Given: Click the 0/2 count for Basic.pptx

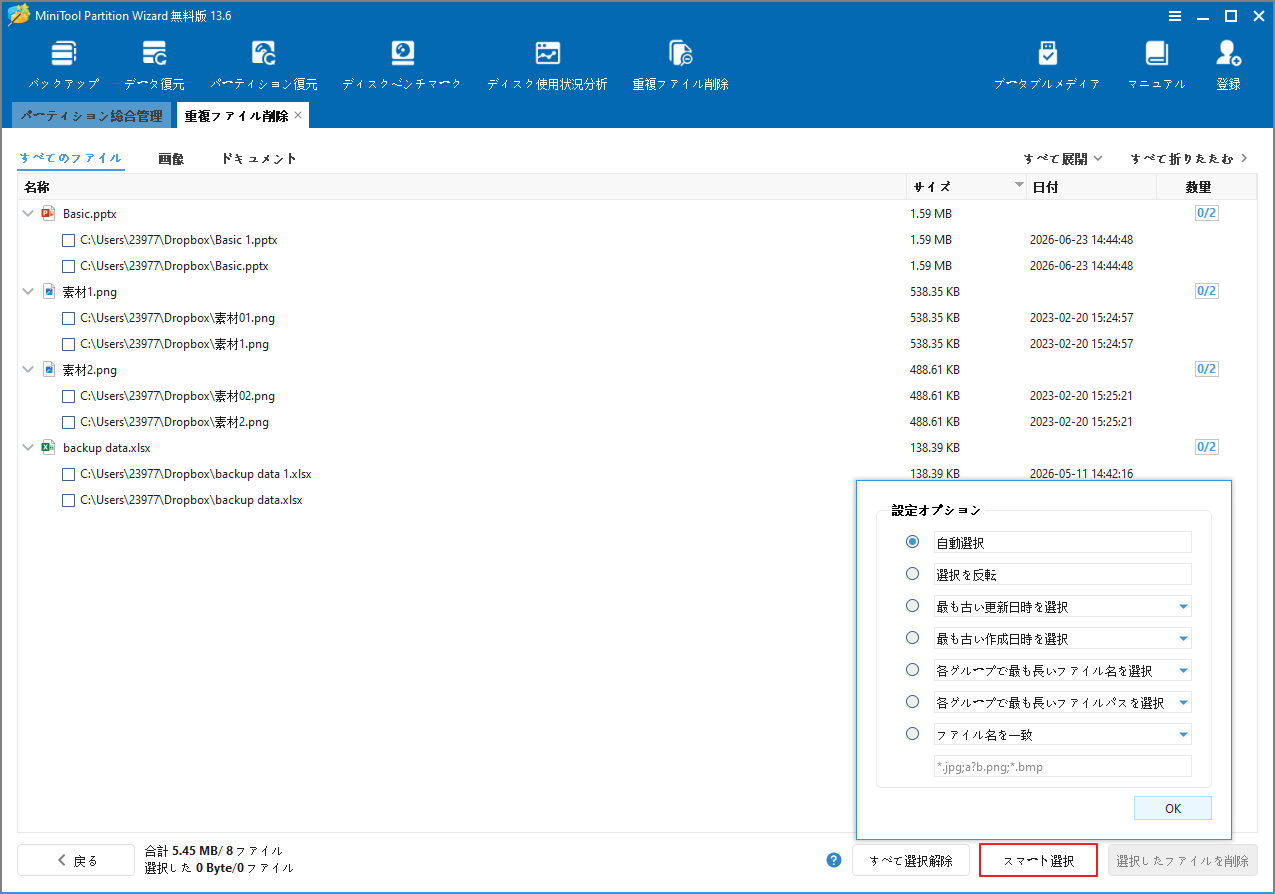Looking at the screenshot, I should 1206,213.
